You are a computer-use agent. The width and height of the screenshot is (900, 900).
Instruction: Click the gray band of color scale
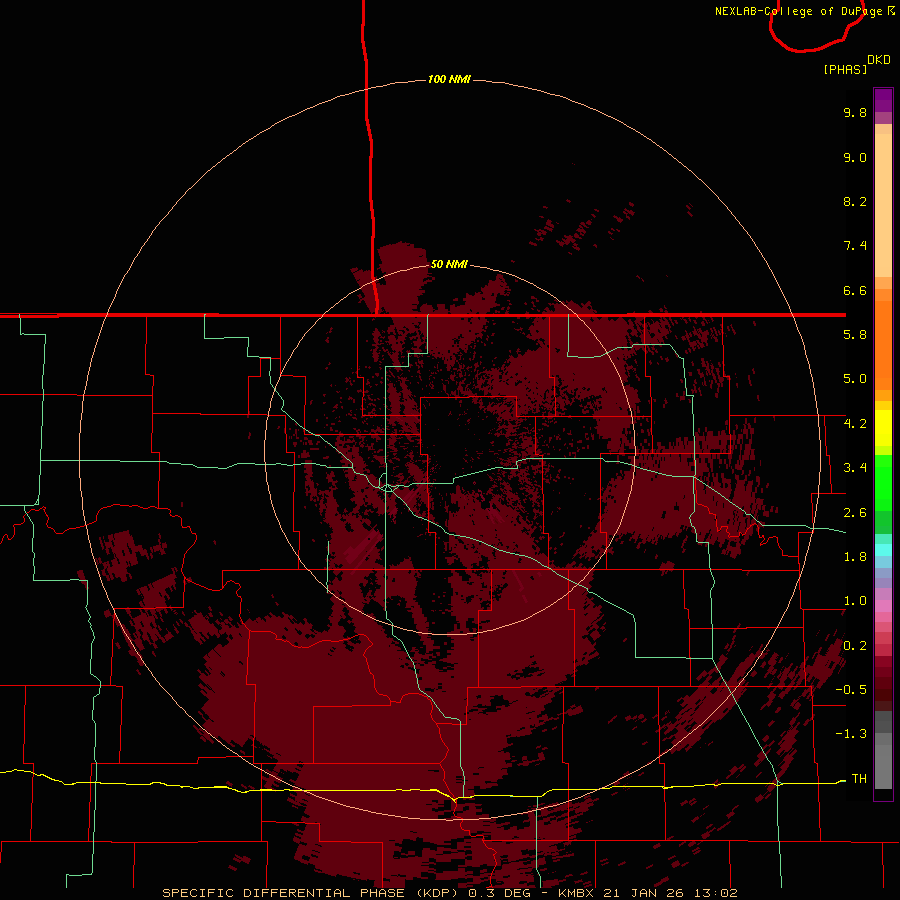(x=883, y=750)
